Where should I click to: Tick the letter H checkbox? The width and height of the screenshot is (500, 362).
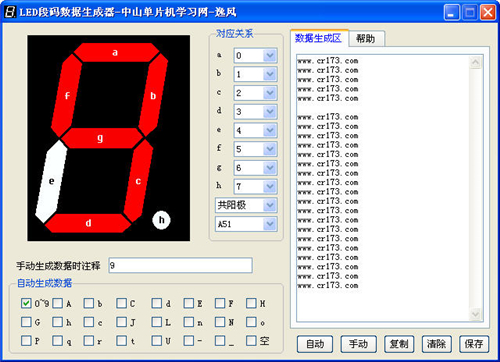[x=251, y=303]
